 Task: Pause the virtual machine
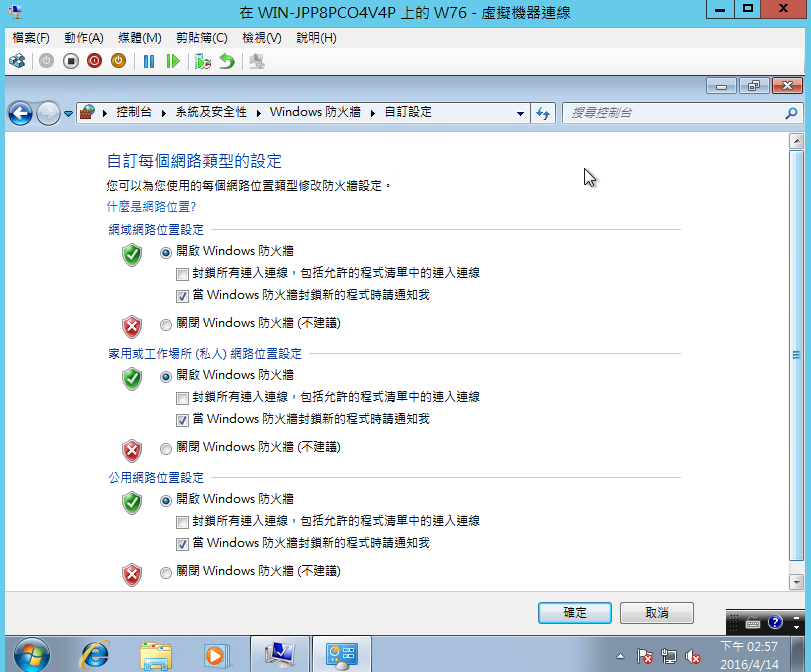click(149, 61)
